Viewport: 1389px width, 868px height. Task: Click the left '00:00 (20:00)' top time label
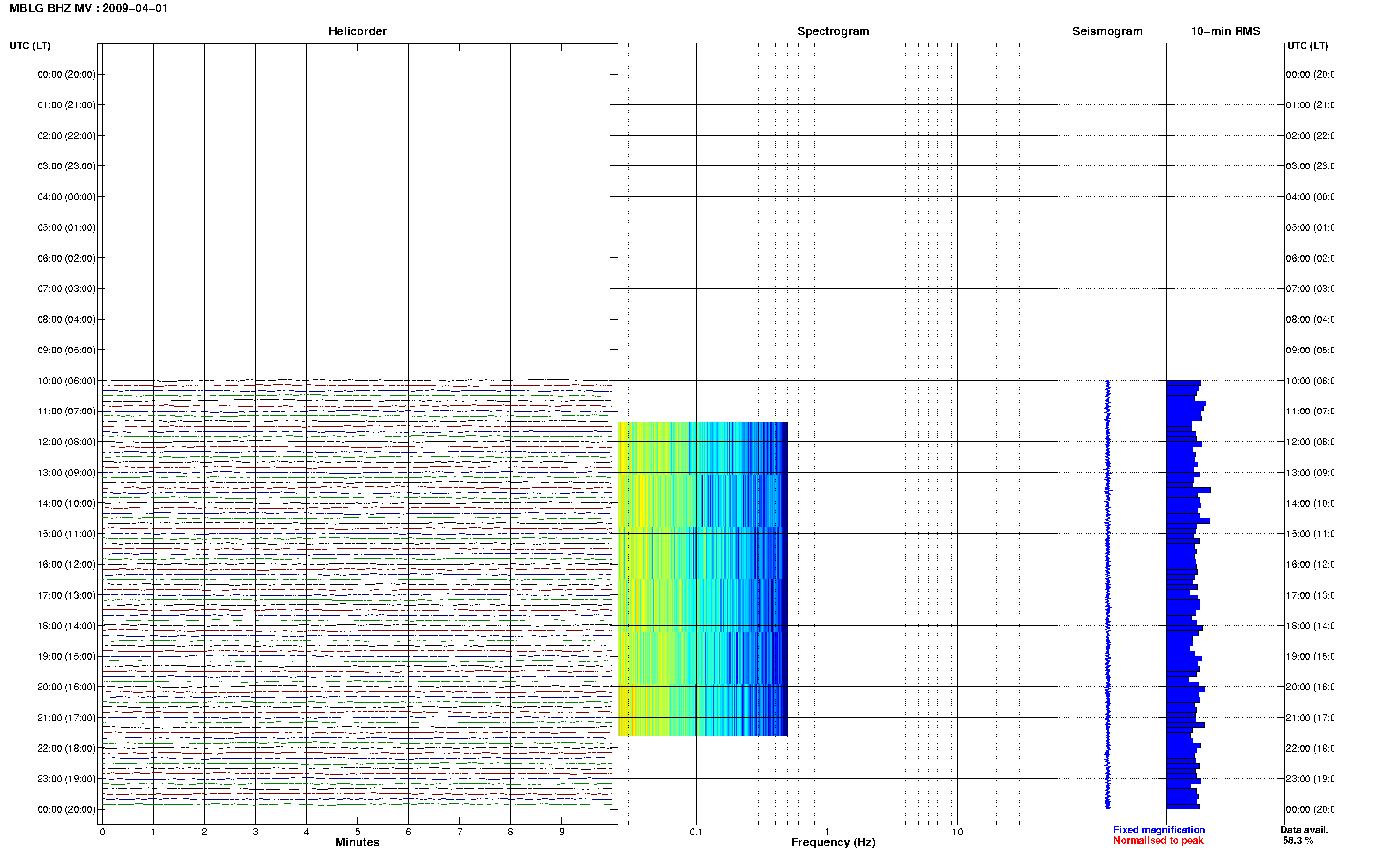click(x=66, y=74)
